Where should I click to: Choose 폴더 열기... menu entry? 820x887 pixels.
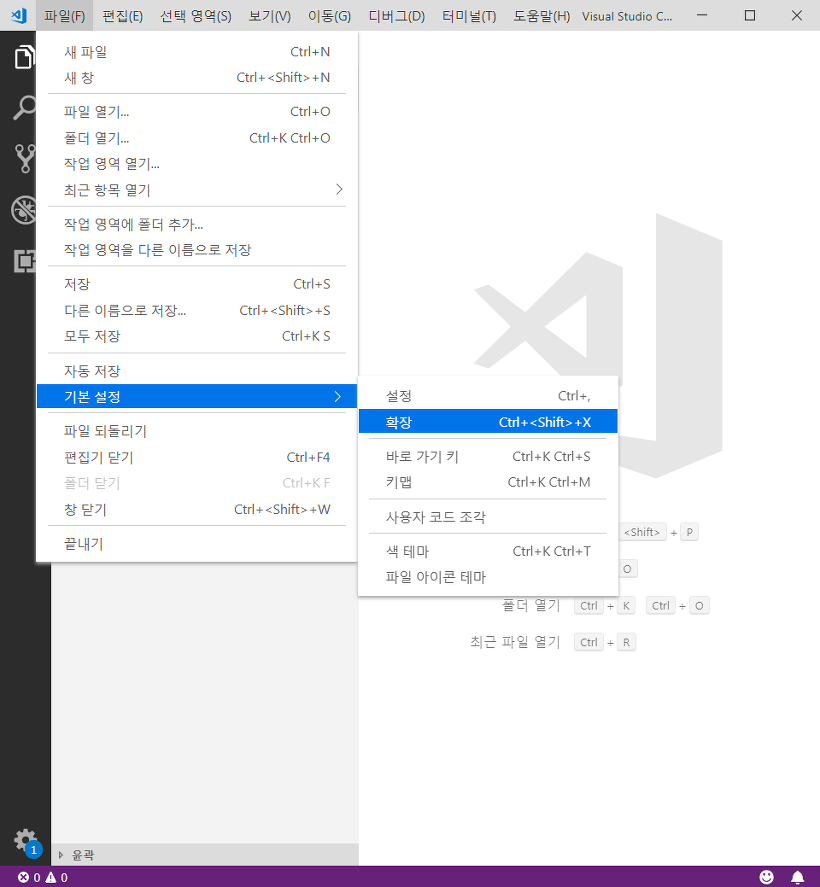pyautogui.click(x=197, y=137)
